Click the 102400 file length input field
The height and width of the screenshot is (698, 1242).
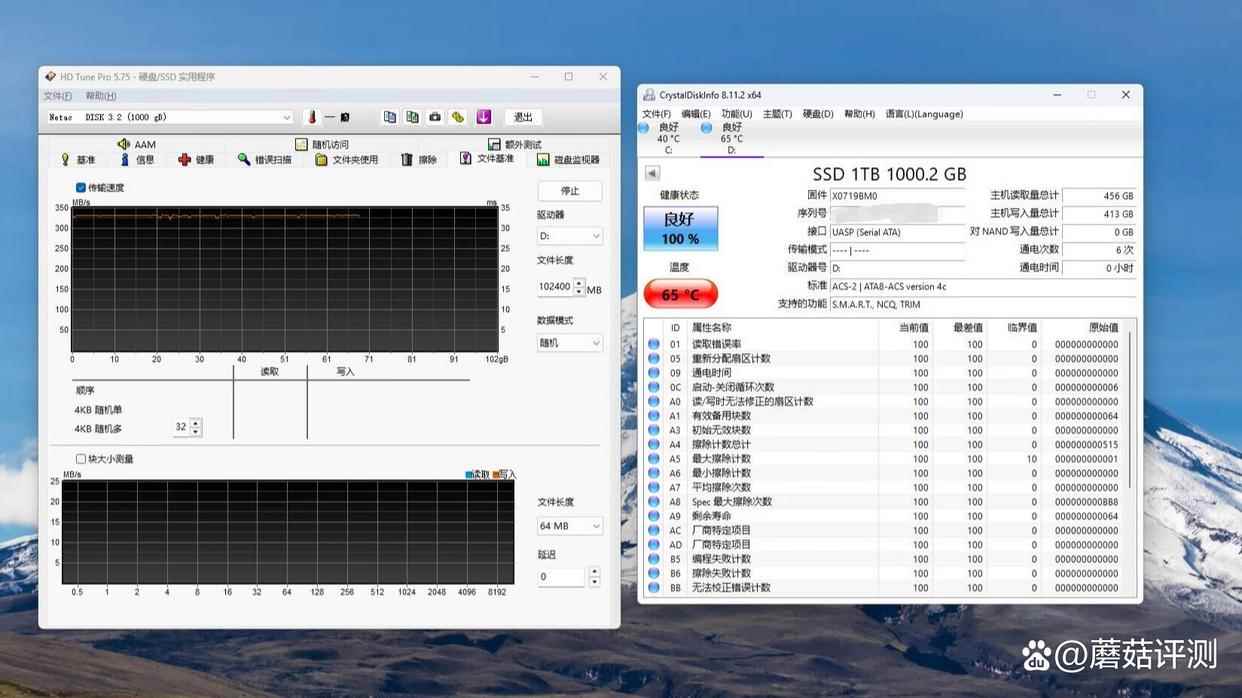click(x=555, y=287)
